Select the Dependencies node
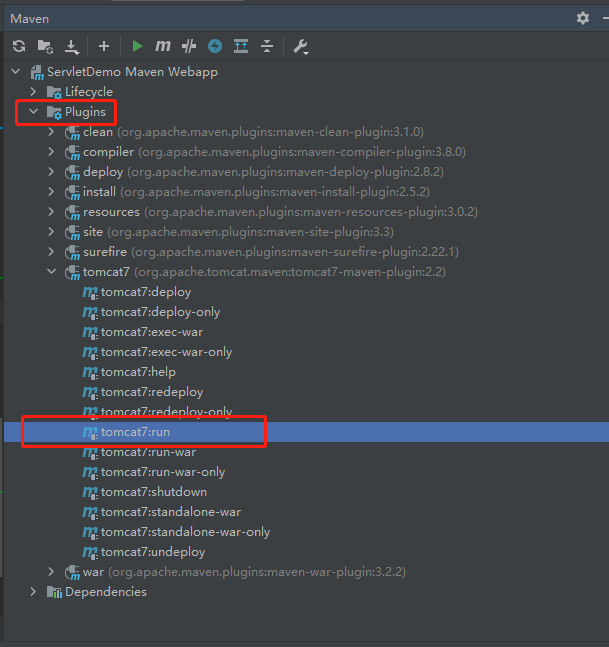Viewport: 609px width, 647px height. [x=106, y=592]
